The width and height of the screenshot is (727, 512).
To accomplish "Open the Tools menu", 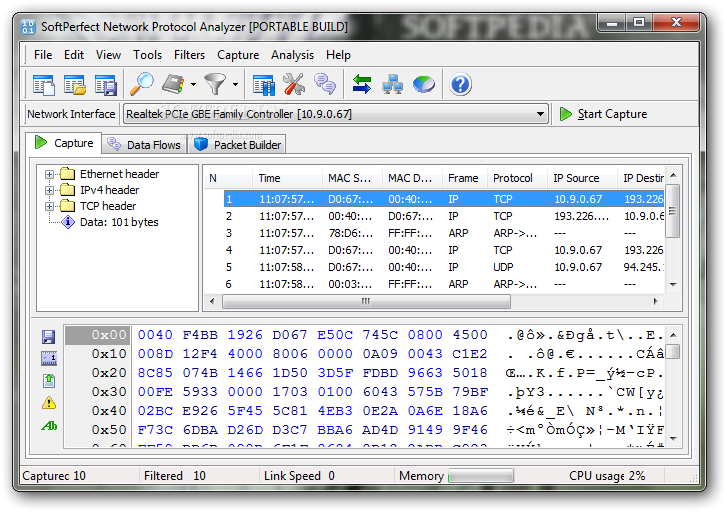I will tap(147, 55).
